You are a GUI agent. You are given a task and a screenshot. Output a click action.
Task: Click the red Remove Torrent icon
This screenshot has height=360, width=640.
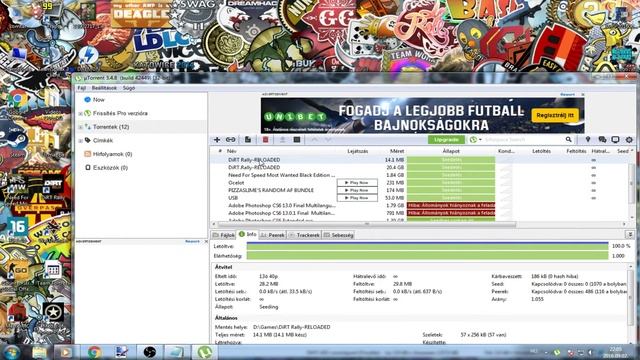click(265, 140)
